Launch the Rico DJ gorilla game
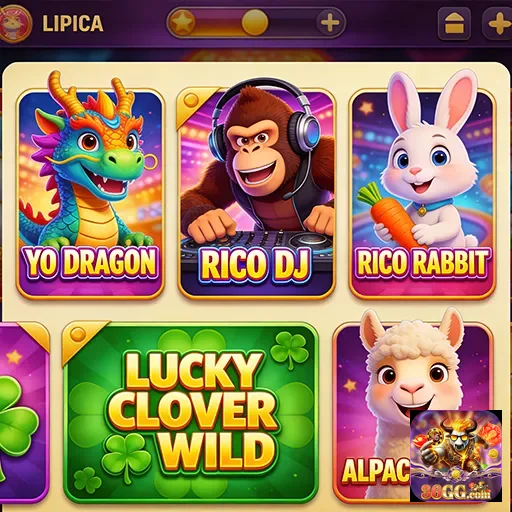Viewport: 512px width, 512px height. pyautogui.click(x=256, y=193)
